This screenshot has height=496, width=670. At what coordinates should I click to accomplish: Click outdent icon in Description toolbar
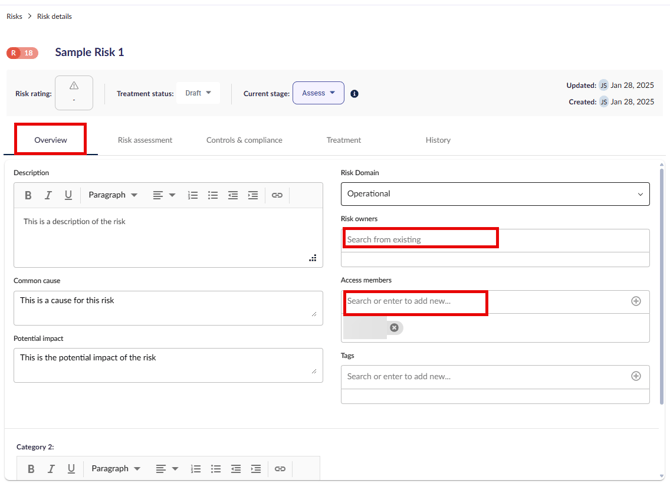pos(233,195)
